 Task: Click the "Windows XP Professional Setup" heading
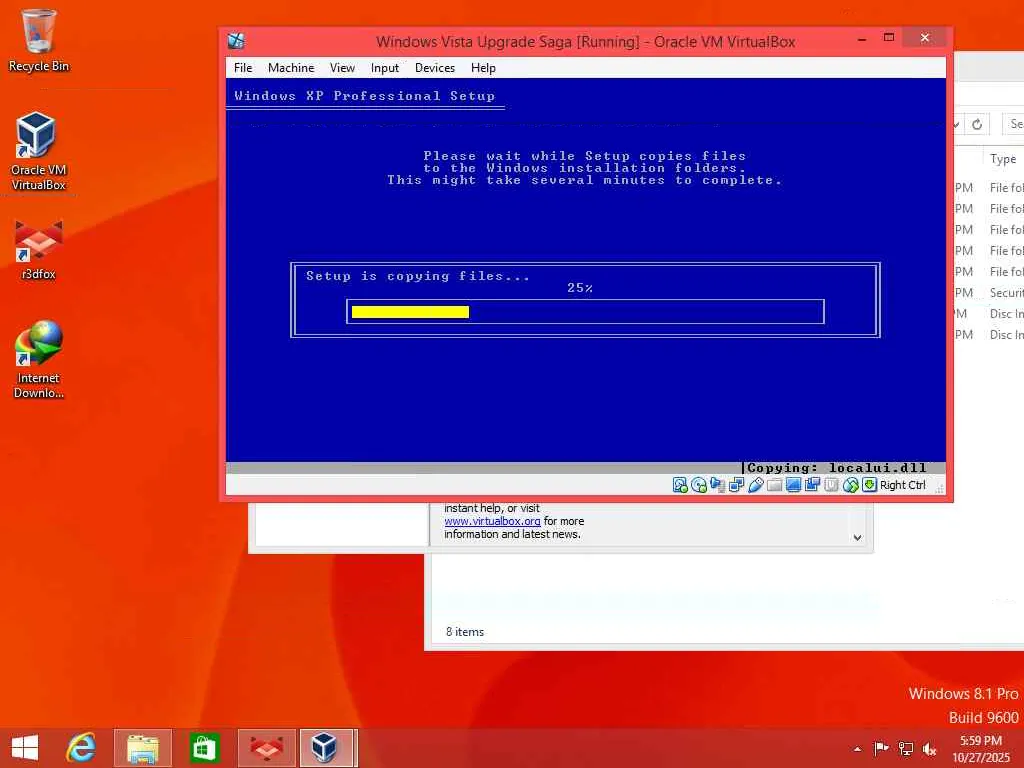pyautogui.click(x=364, y=96)
